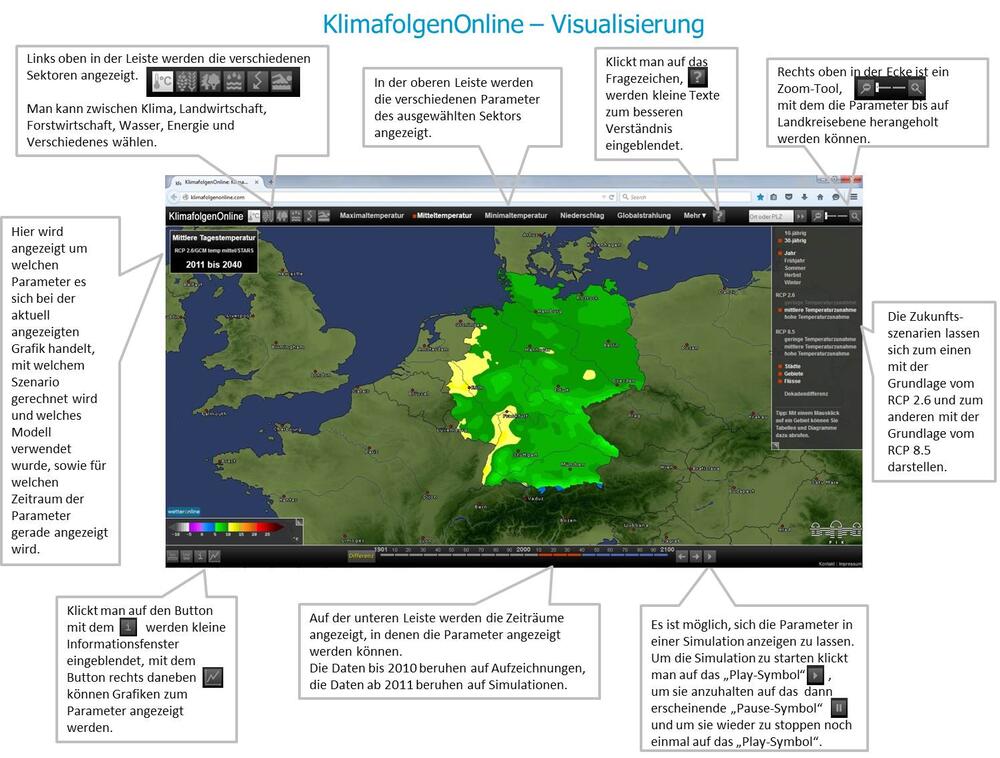1000x758 pixels.
Task: Select the Wasser sector icon
Action: 296,213
